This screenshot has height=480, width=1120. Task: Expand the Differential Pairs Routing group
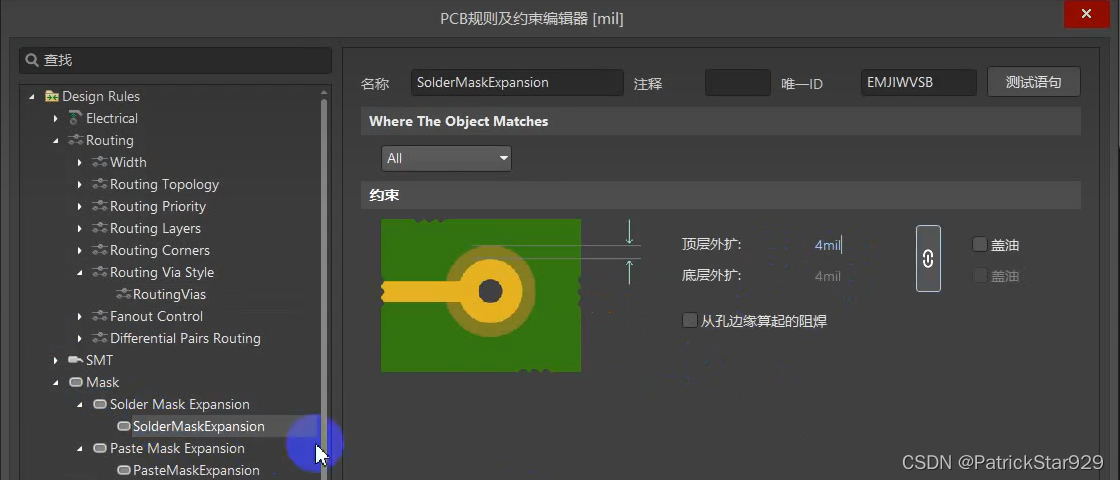[79, 339]
